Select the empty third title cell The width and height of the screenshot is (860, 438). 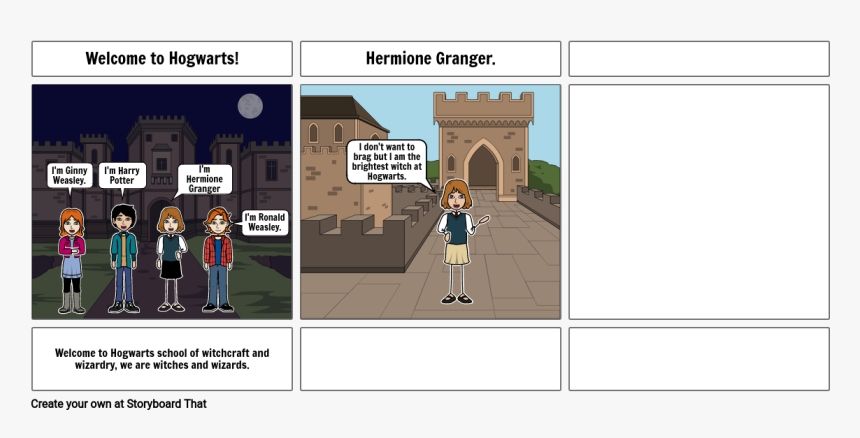tap(699, 59)
